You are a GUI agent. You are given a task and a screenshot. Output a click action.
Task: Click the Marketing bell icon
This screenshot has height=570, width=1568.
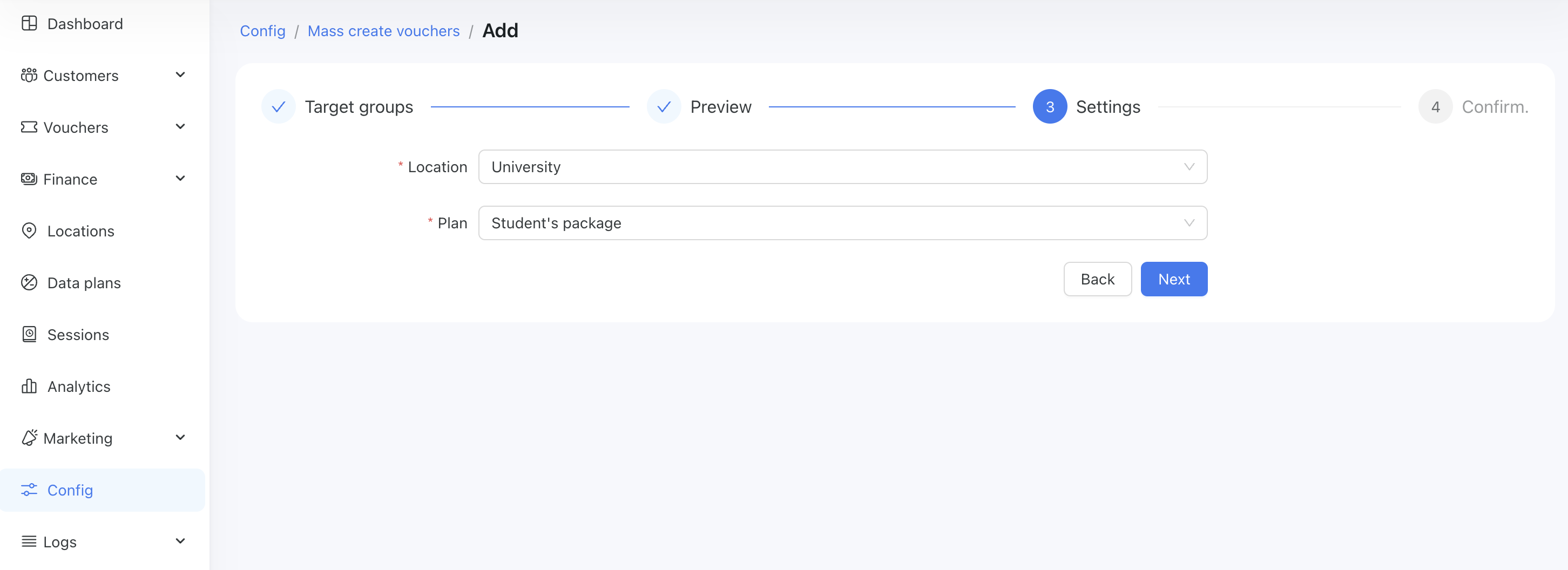(29, 438)
